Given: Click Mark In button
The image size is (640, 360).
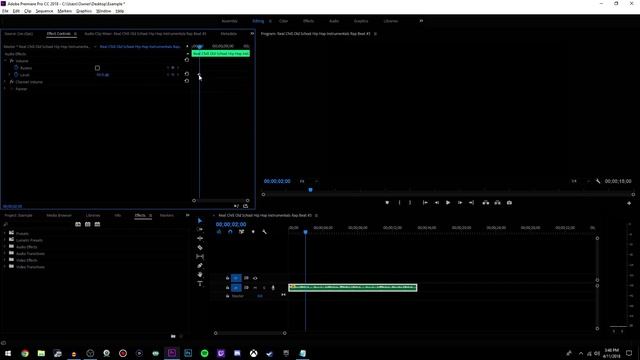Looking at the screenshot, I should [x=399, y=202].
